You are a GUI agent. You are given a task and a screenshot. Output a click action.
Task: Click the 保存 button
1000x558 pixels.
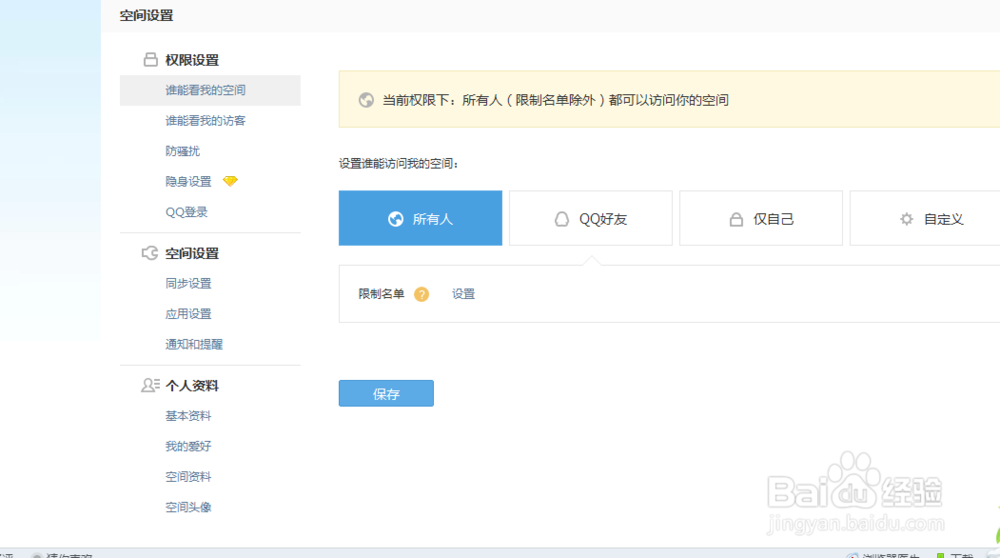point(386,393)
